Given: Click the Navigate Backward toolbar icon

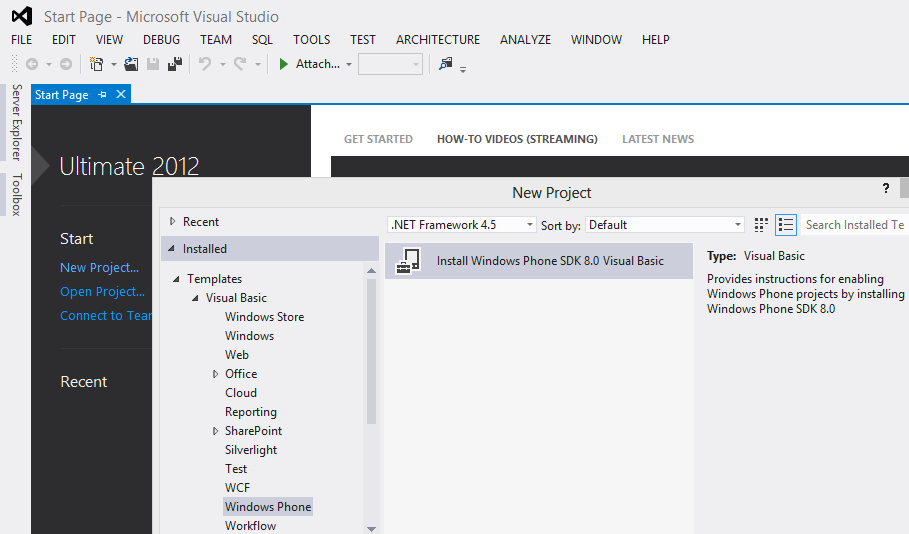Looking at the screenshot, I should pos(32,64).
